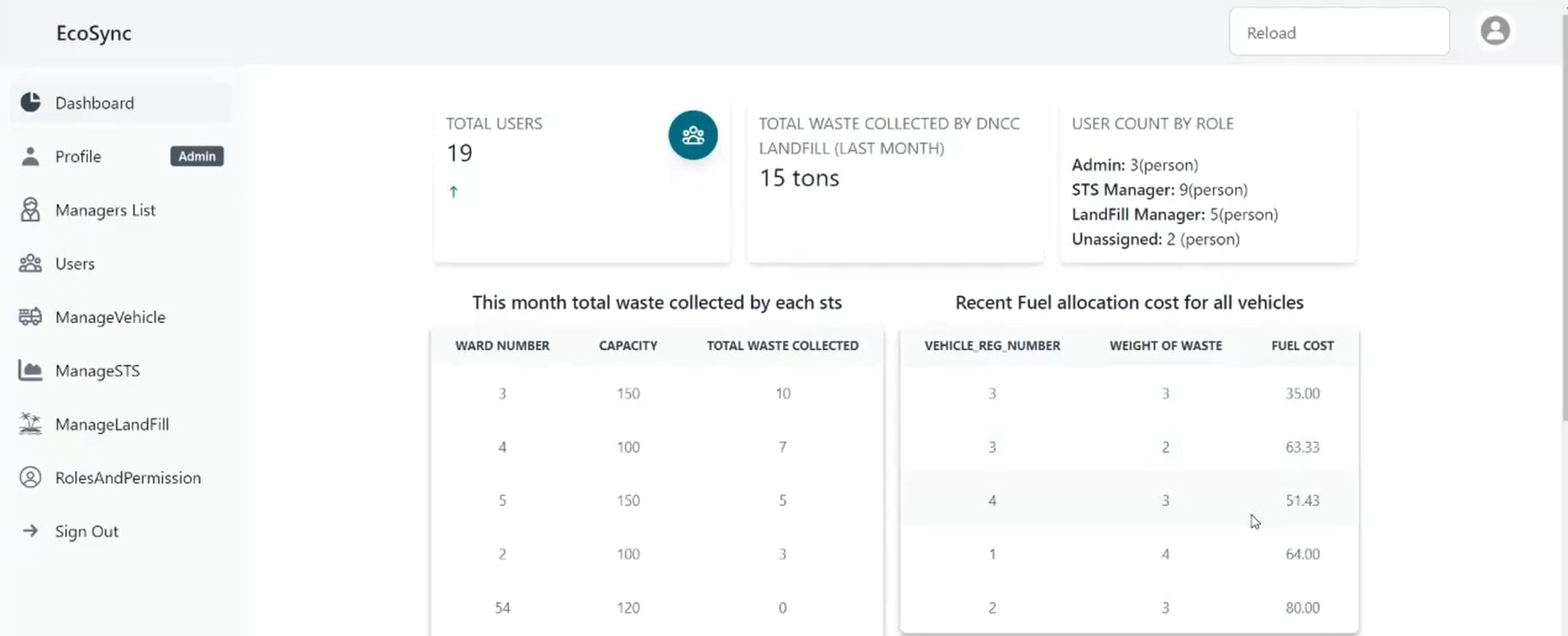Open the account avatar menu in header
Screen dimensions: 1568x636
tap(1495, 31)
